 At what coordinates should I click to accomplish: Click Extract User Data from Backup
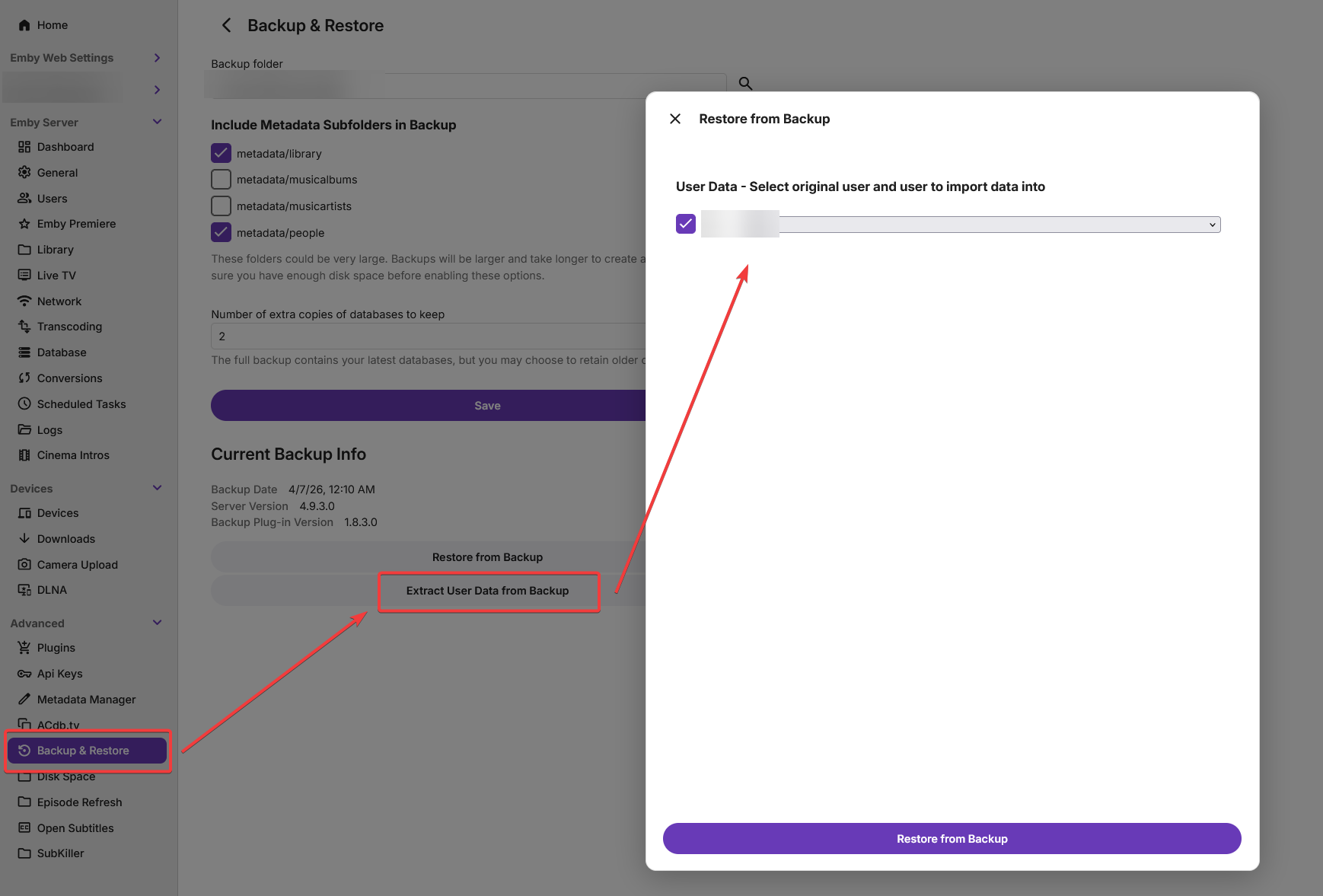coord(487,591)
